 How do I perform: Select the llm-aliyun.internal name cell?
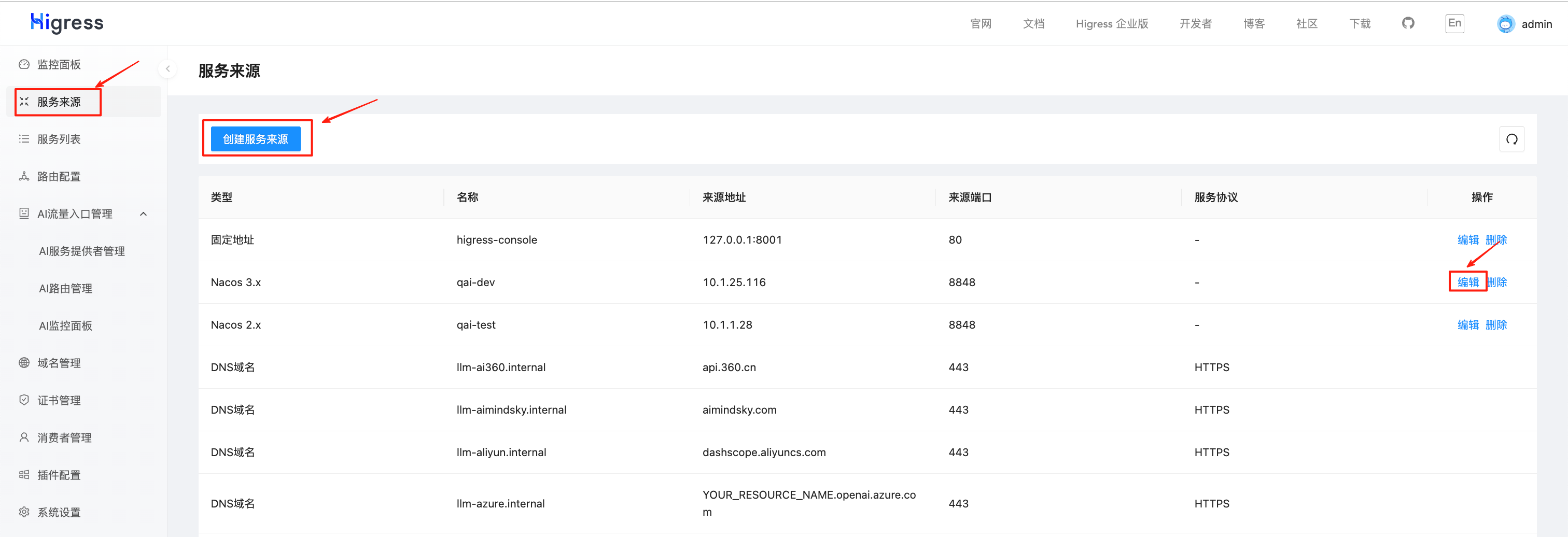(x=501, y=453)
